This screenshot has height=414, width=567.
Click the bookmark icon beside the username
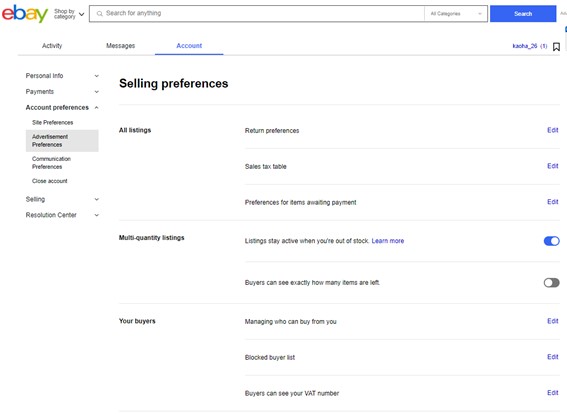coord(557,47)
